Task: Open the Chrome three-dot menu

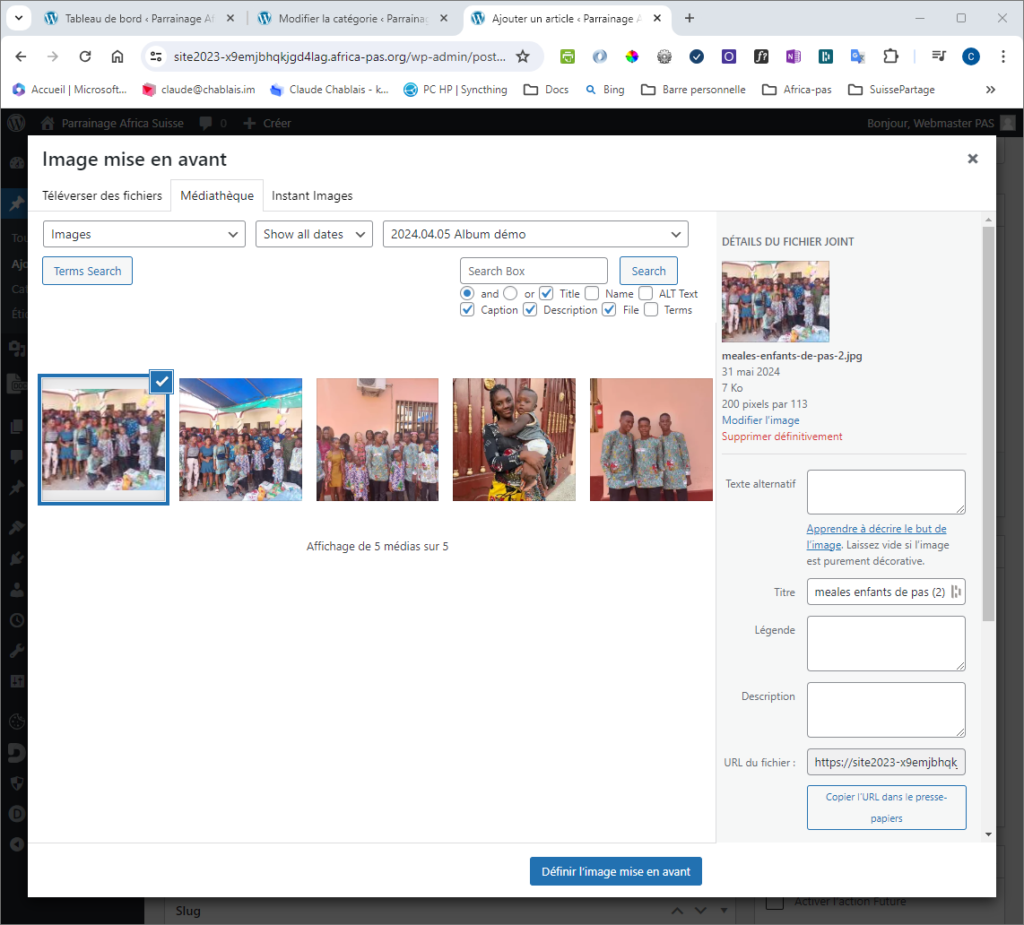Action: coord(1003,57)
